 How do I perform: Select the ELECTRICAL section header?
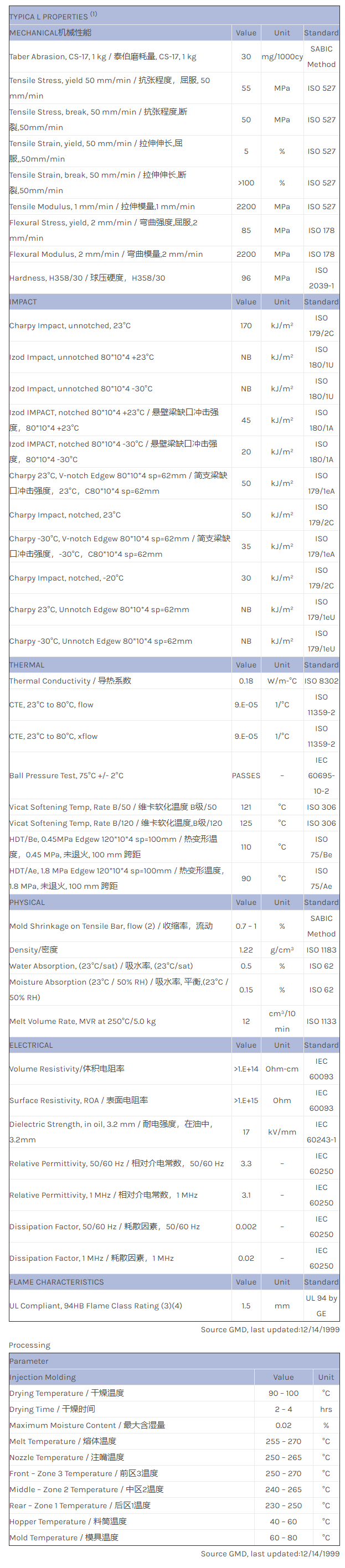pos(31,1045)
